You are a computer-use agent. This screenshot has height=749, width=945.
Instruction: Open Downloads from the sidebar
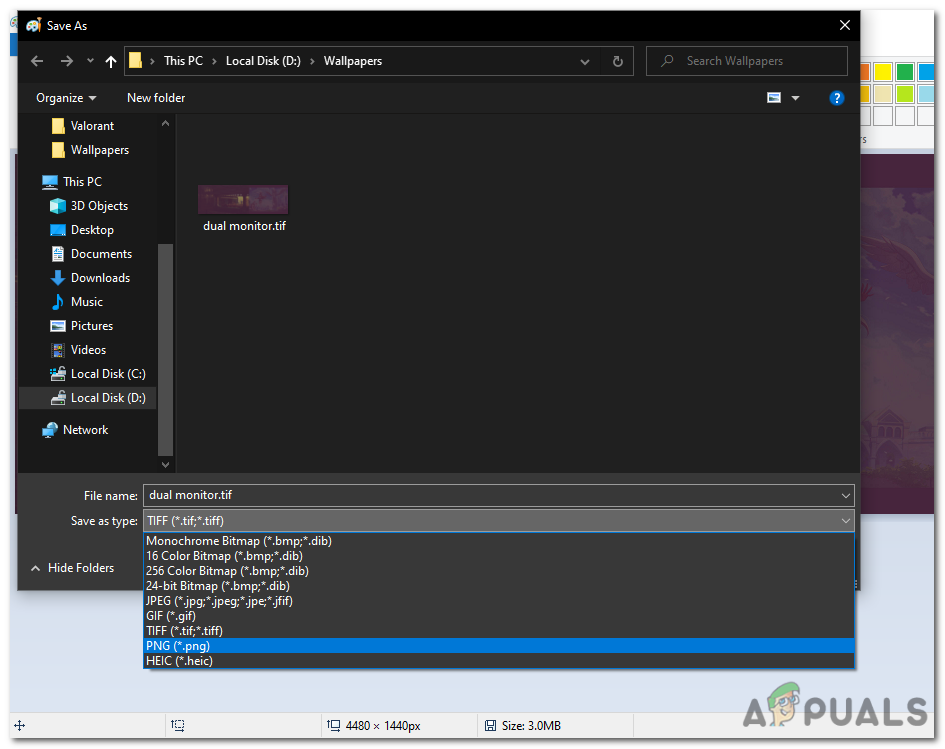(x=100, y=277)
